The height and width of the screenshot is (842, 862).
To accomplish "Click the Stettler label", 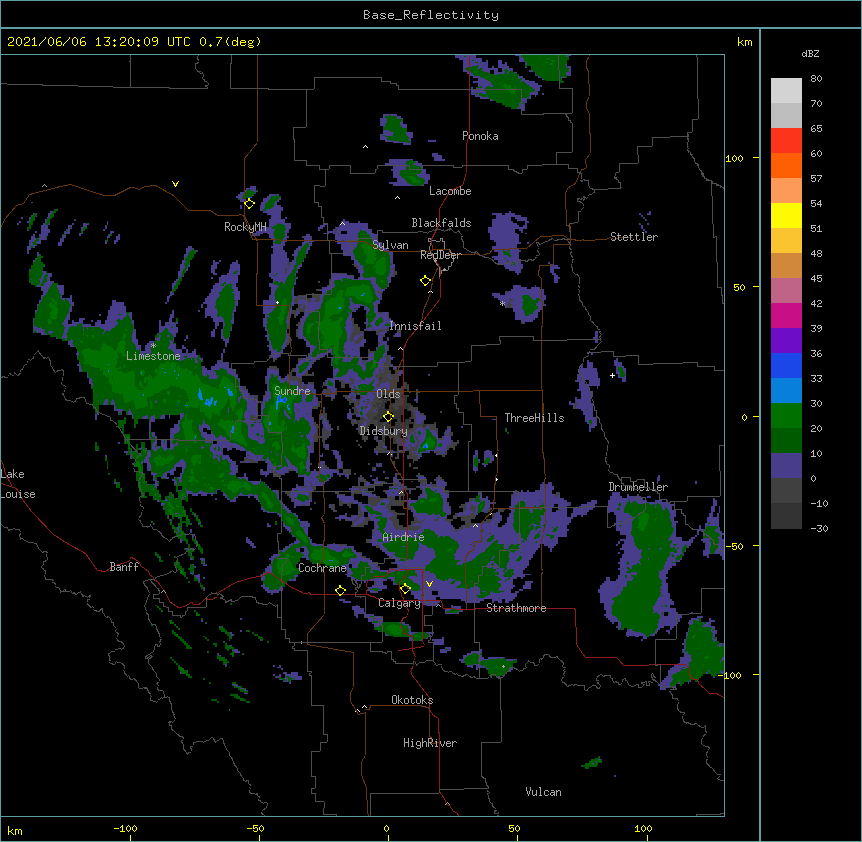I will tap(633, 237).
